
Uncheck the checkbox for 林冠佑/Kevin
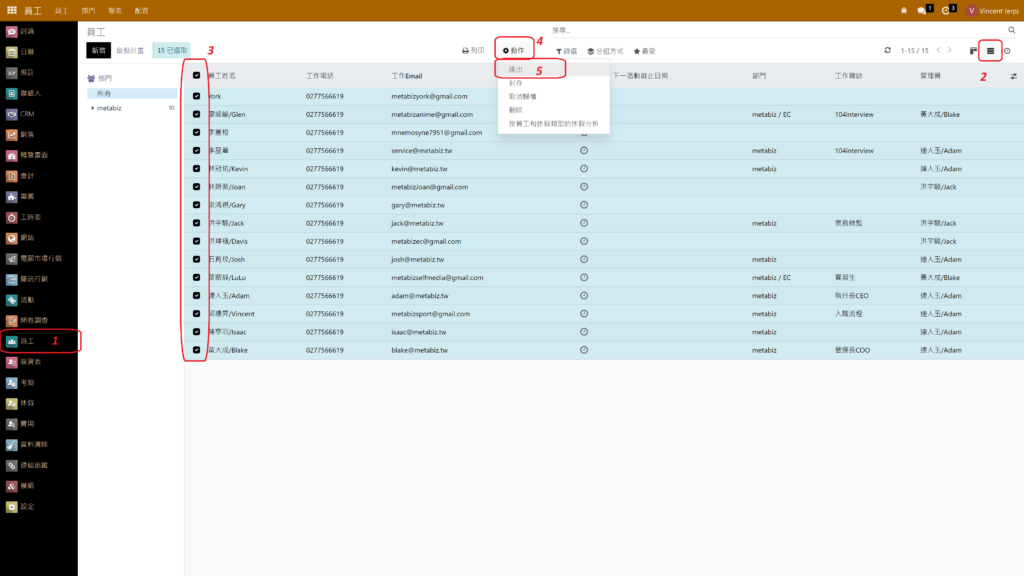(196, 169)
